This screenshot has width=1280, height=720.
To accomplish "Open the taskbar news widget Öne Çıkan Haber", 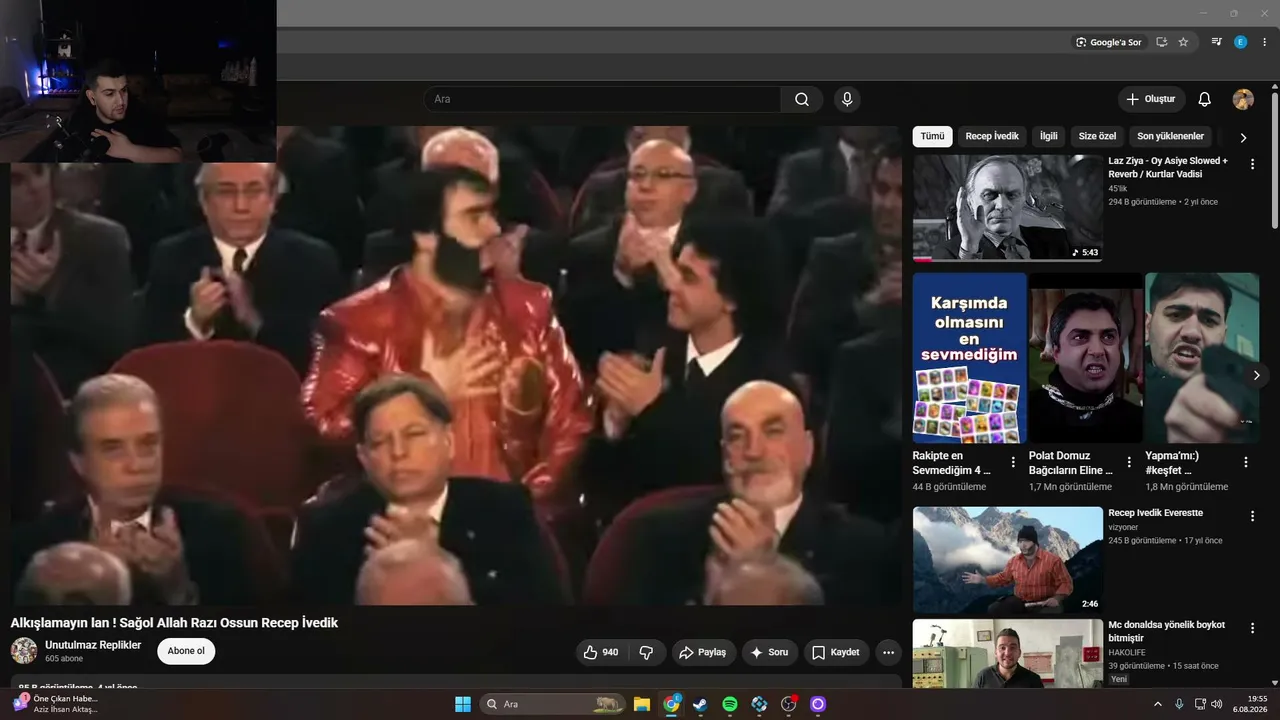I will pyautogui.click(x=55, y=704).
